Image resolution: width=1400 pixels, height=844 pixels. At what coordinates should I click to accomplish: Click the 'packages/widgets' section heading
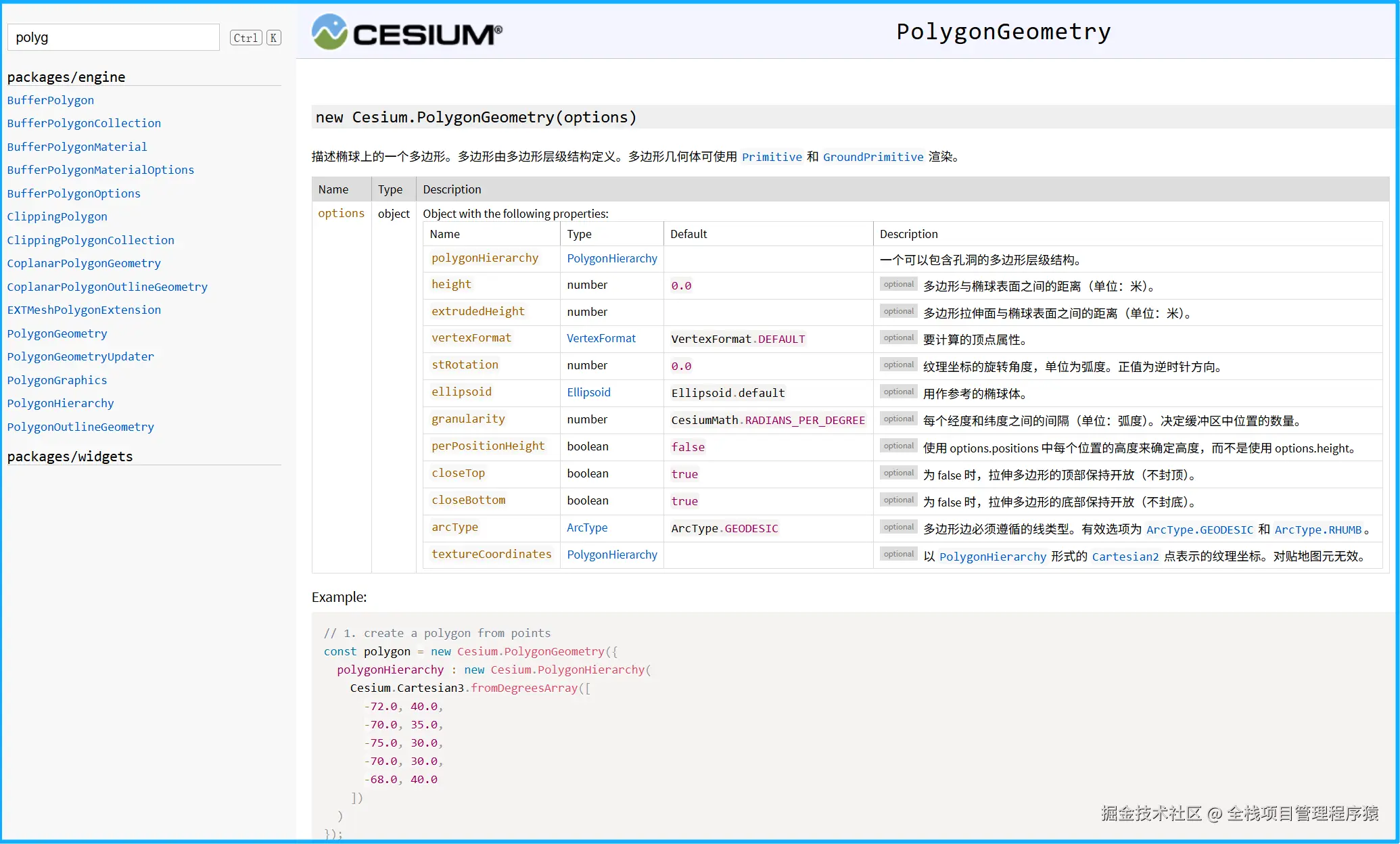point(70,456)
